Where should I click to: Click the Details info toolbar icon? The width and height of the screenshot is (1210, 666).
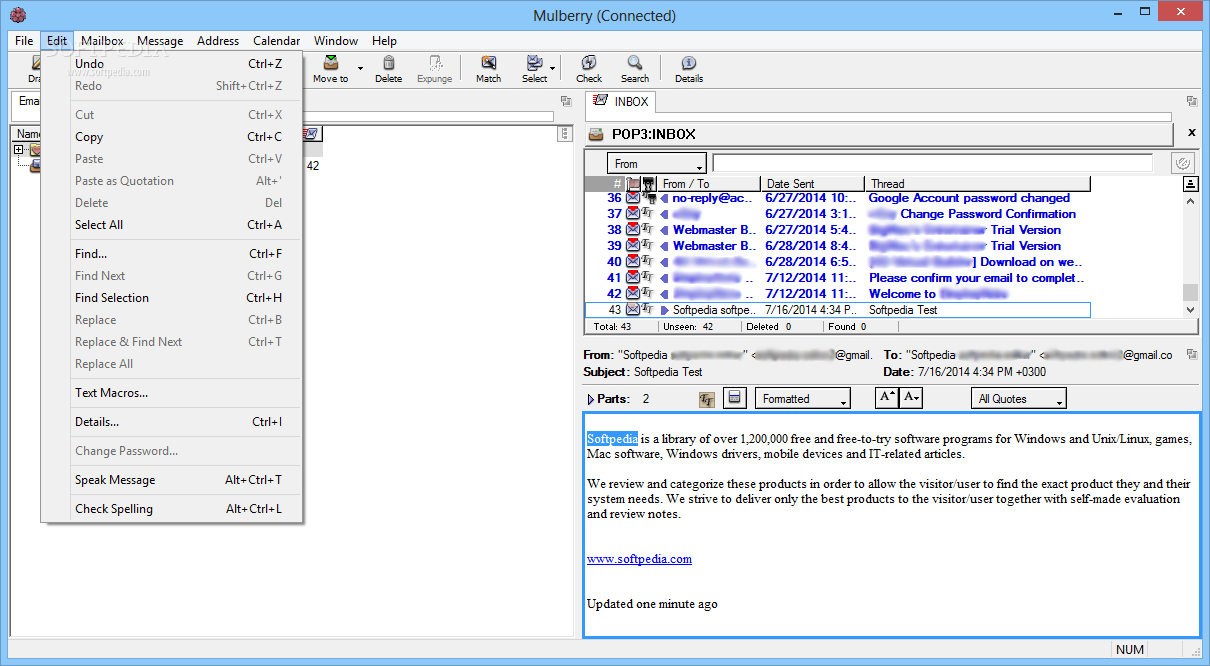689,63
